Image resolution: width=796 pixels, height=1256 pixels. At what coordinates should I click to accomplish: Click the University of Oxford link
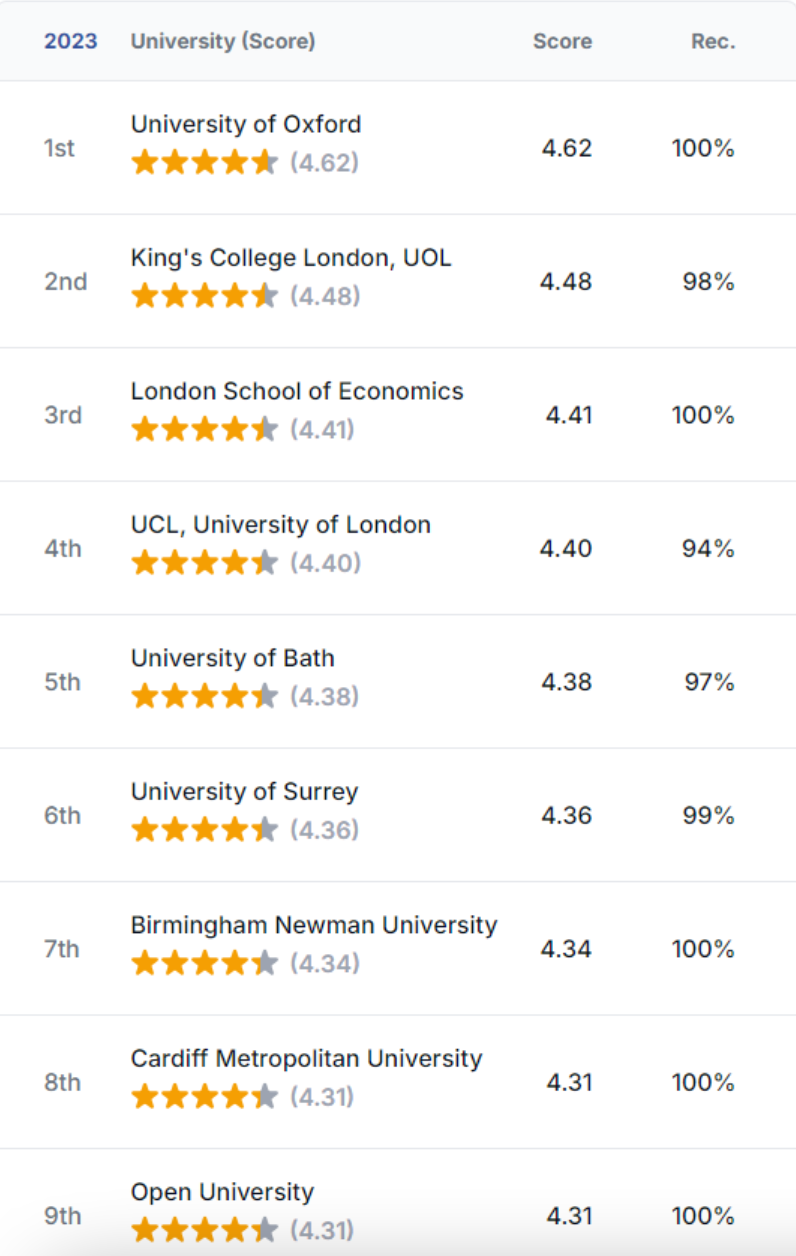click(x=246, y=125)
